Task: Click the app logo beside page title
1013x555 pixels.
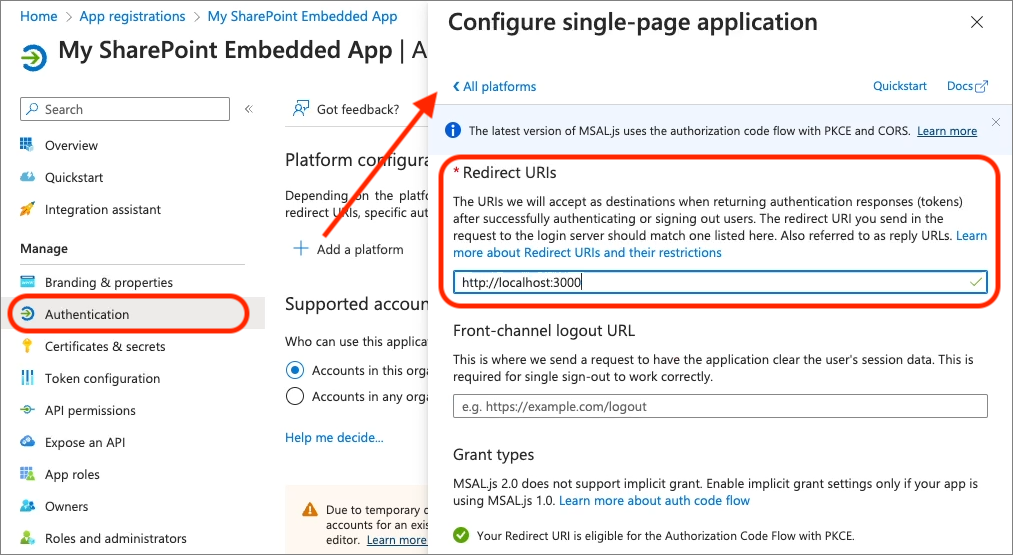Action: [34, 58]
